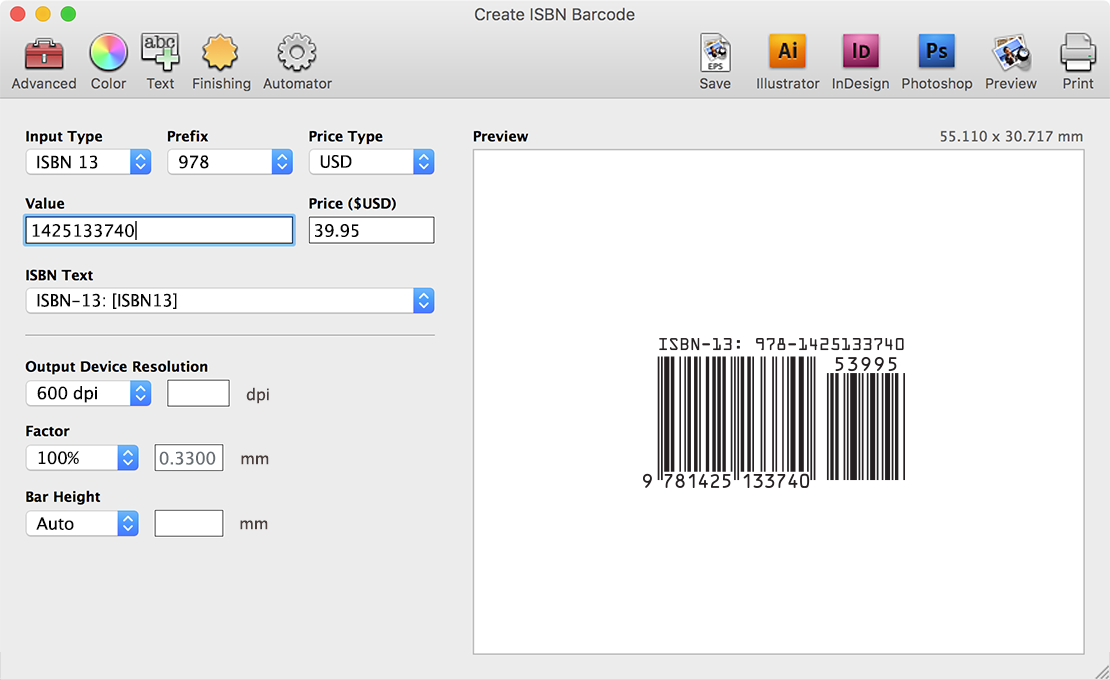The width and height of the screenshot is (1110, 680).
Task: Change the Price Type from USD
Action: pyautogui.click(x=371, y=162)
